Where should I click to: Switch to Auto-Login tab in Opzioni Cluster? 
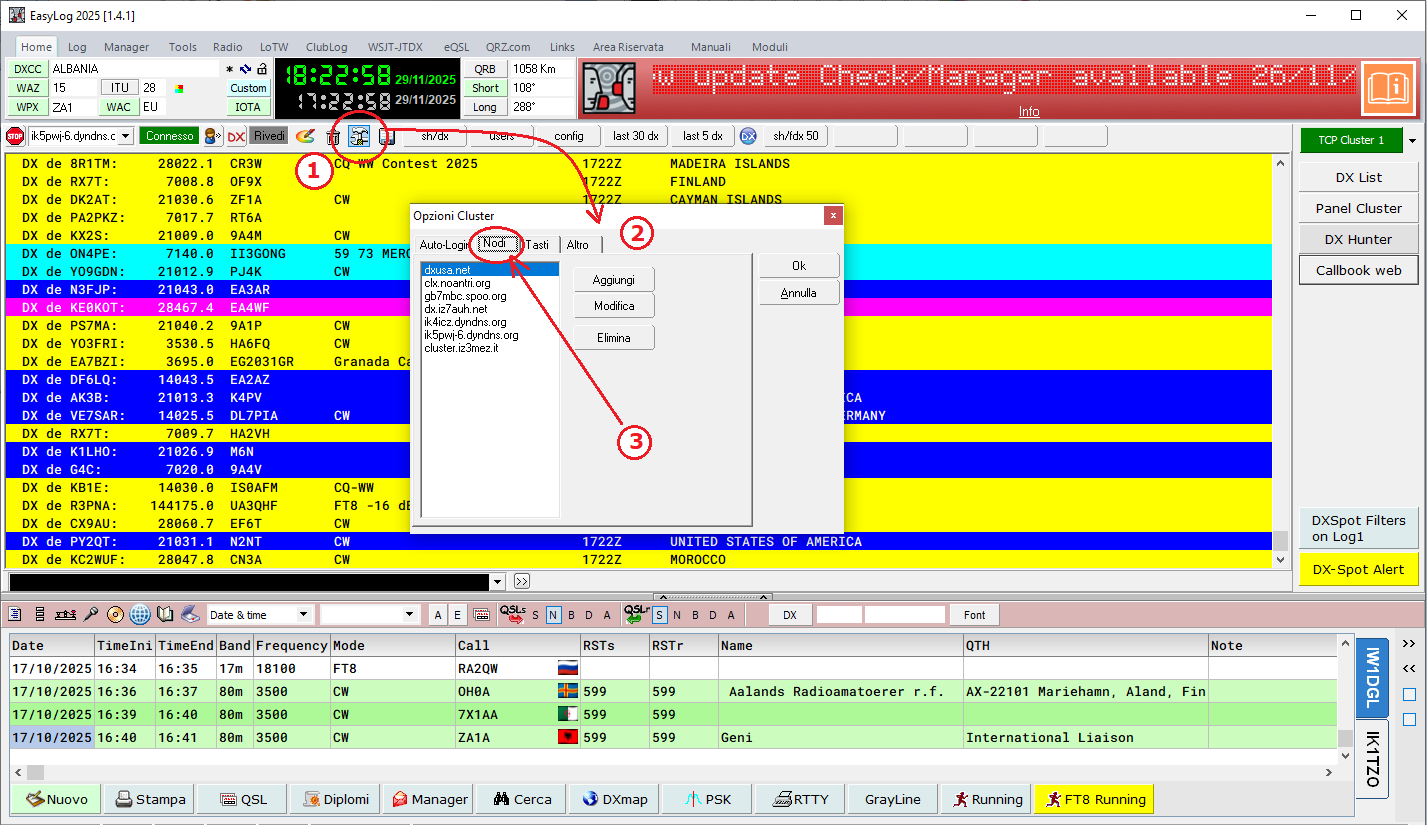[444, 245]
